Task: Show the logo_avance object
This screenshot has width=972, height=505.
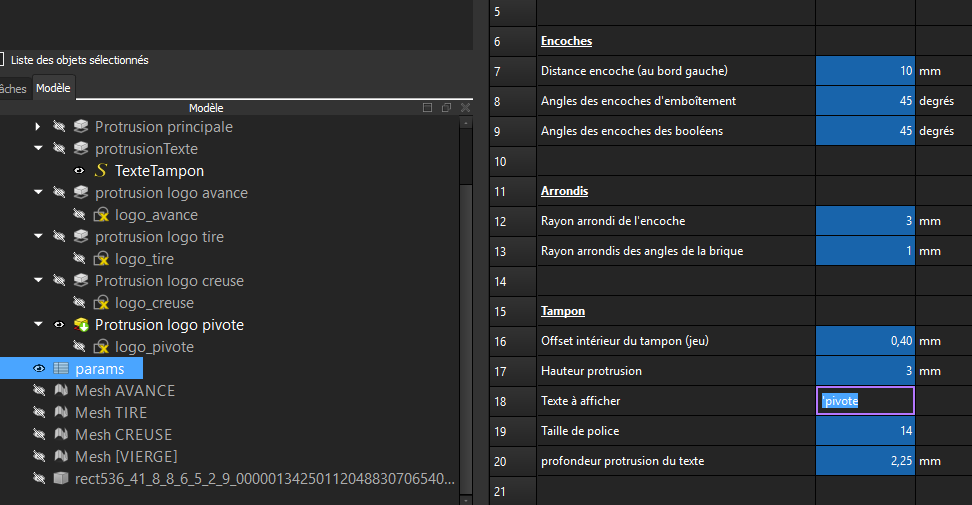Action: click(79, 214)
